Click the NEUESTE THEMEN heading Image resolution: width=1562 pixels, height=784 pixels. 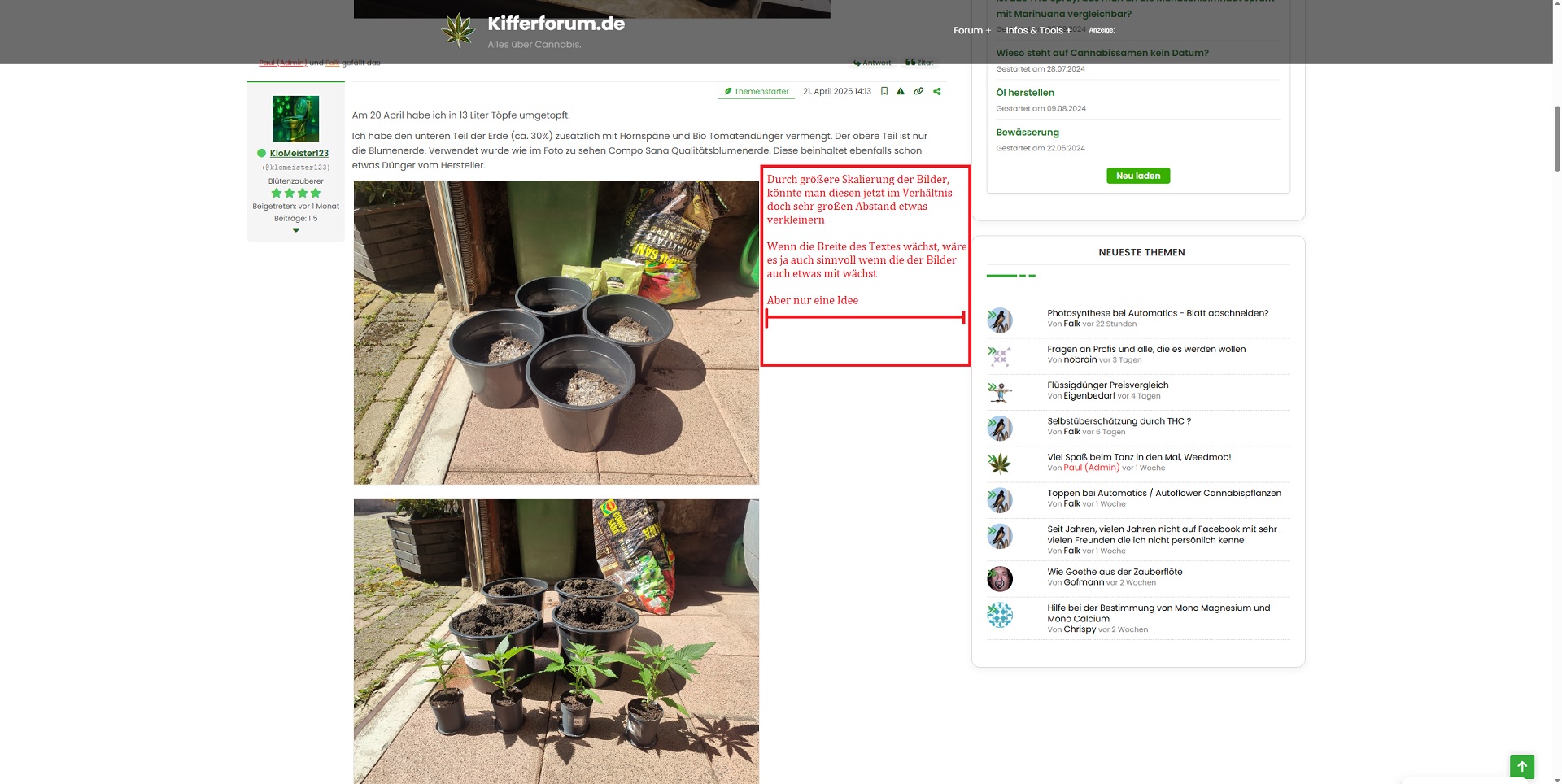(x=1141, y=252)
